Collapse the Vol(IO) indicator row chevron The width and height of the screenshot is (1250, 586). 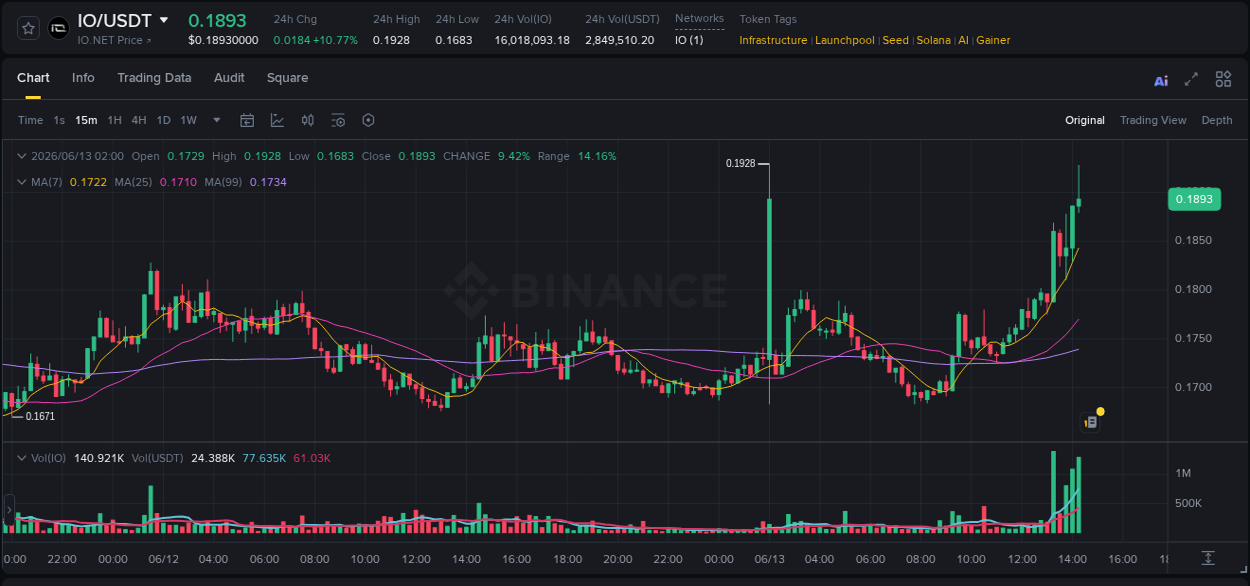point(22,458)
